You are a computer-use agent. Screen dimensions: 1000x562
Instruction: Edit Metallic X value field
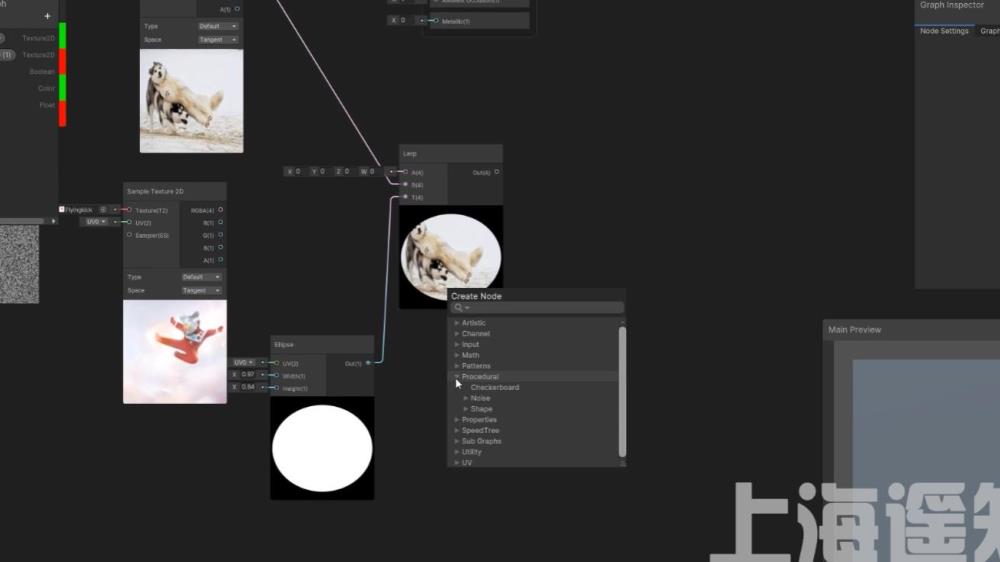point(402,20)
